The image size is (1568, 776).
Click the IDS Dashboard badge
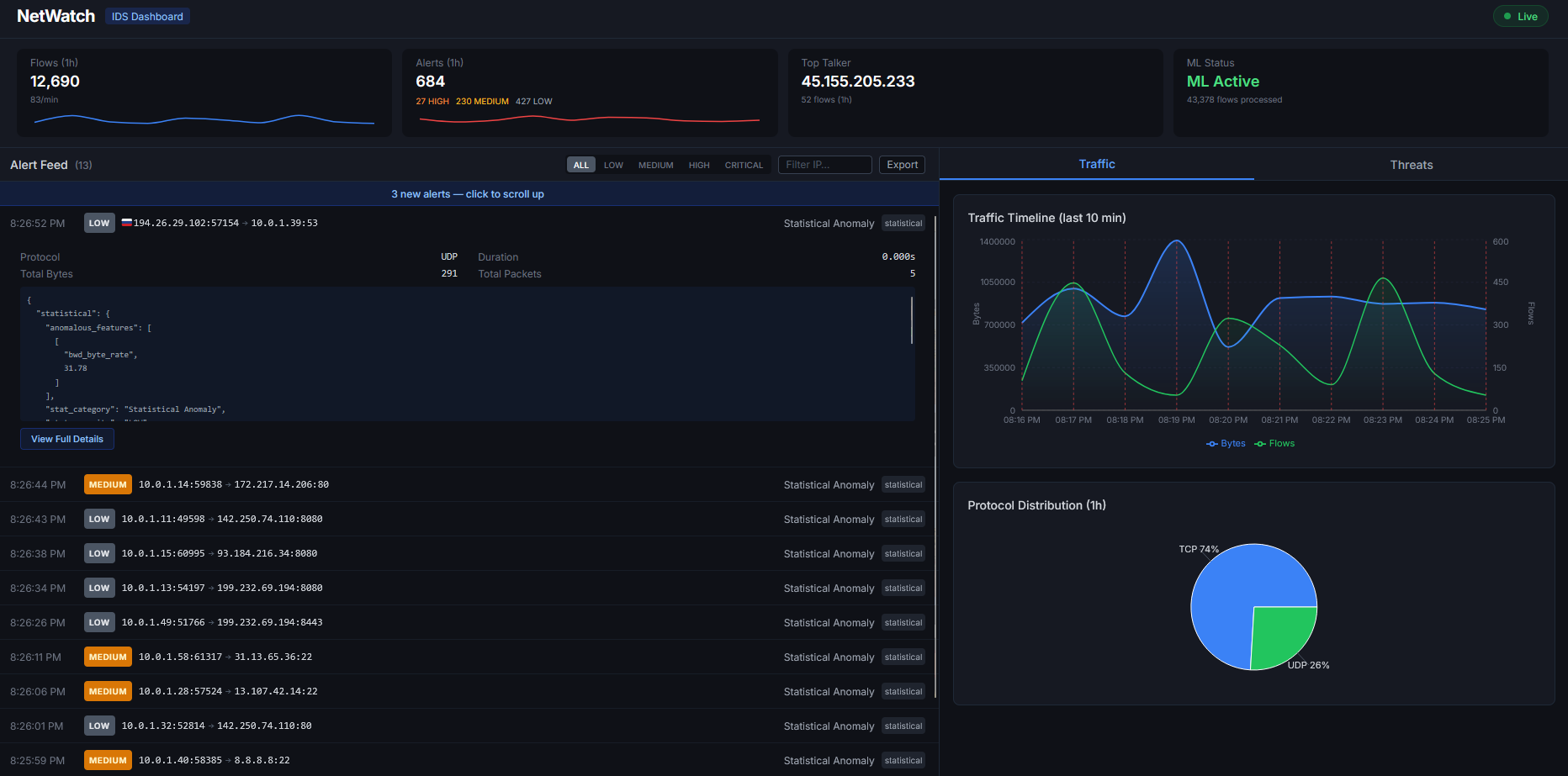(x=147, y=17)
